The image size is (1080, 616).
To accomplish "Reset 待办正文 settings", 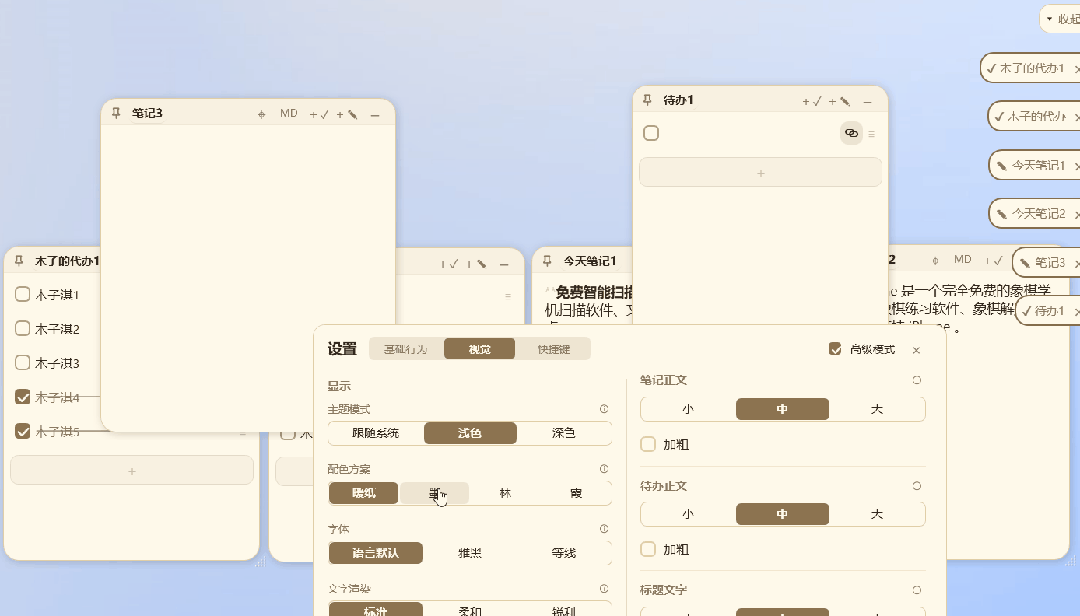I will pyautogui.click(x=917, y=486).
